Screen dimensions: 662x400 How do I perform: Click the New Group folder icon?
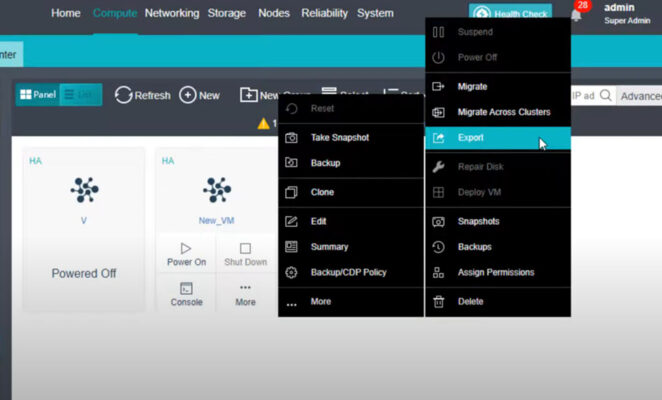[248, 95]
